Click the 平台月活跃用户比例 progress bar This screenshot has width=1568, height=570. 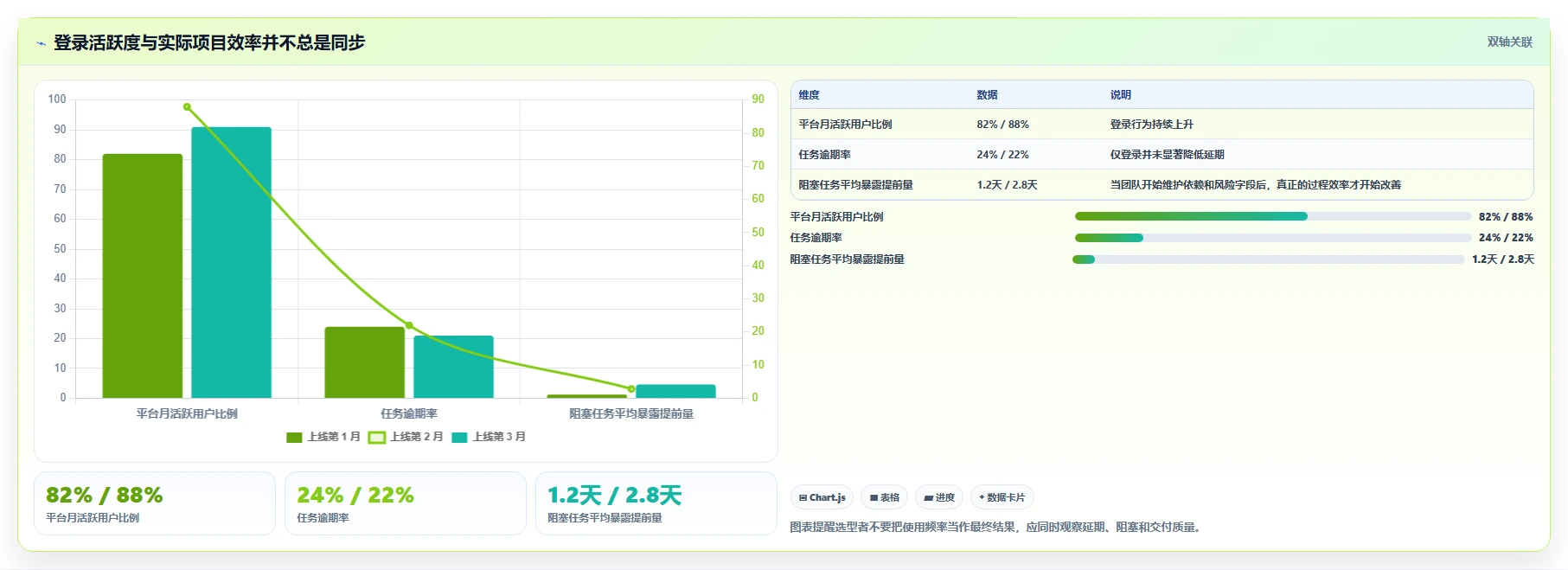1272,216
